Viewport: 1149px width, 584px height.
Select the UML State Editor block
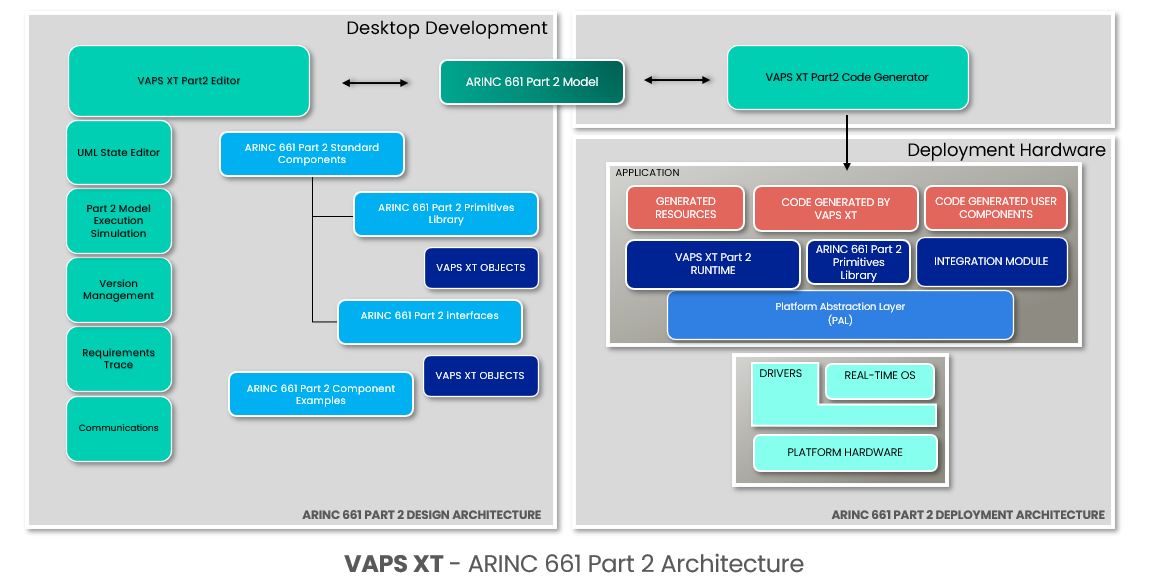point(118,152)
